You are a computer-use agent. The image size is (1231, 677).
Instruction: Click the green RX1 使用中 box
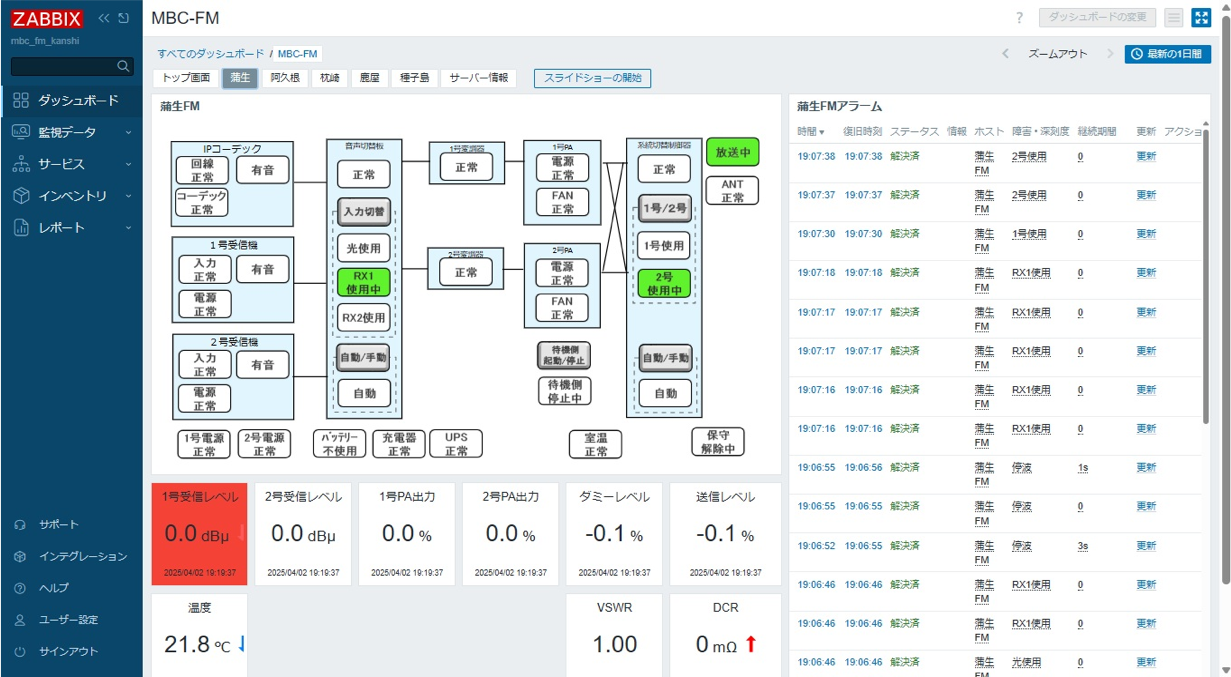click(364, 283)
